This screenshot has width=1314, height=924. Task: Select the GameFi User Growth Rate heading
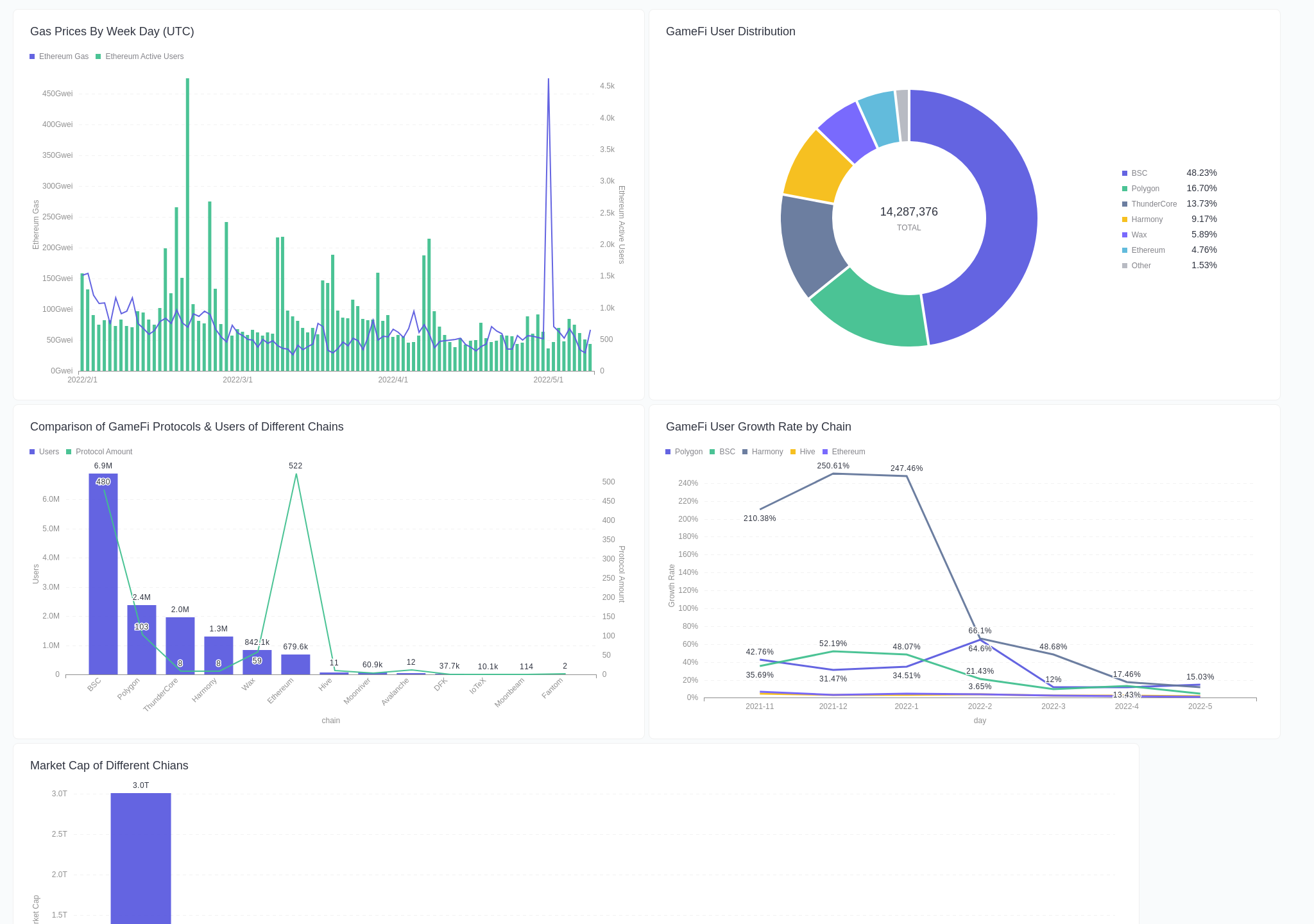coord(758,427)
